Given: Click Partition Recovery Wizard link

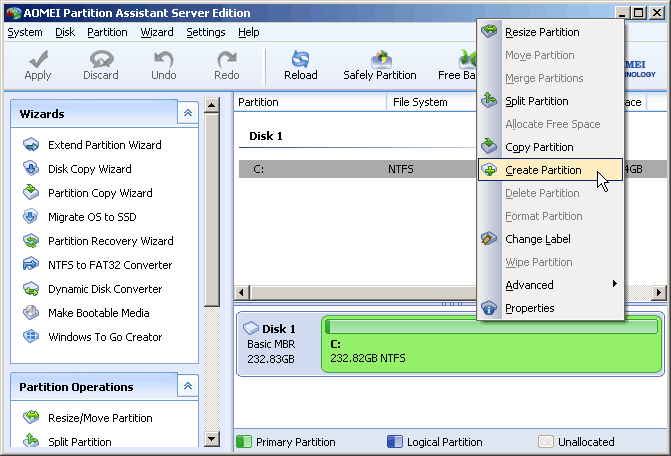Looking at the screenshot, I should pyautogui.click(x=111, y=241).
